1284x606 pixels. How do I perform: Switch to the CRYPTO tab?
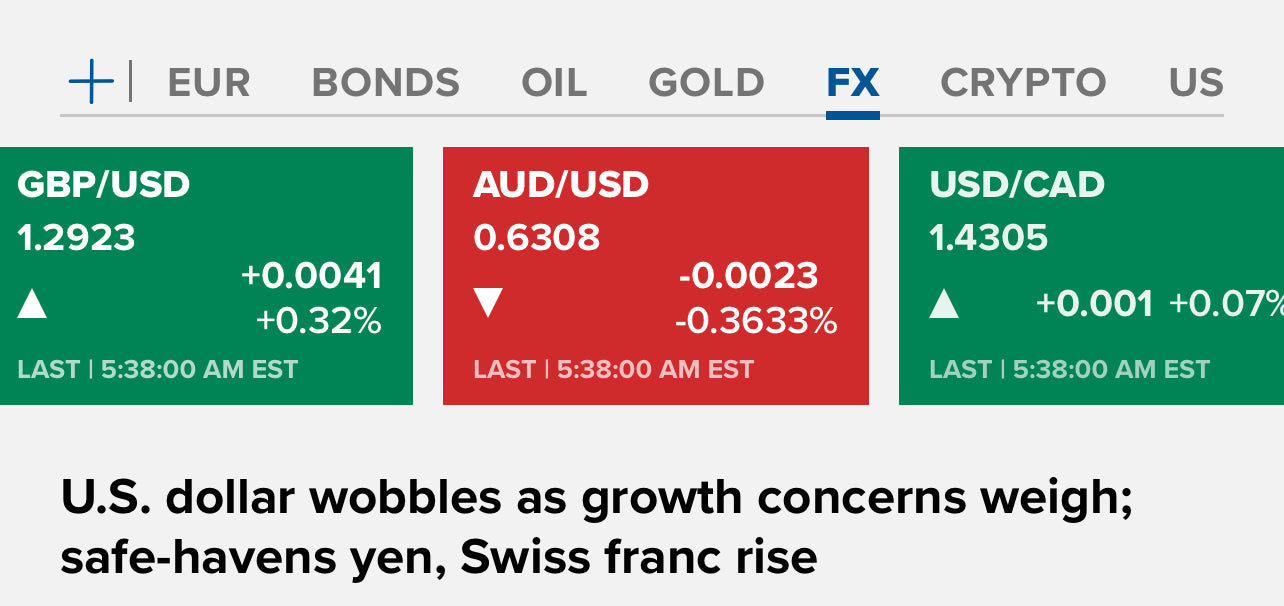[x=1023, y=83]
